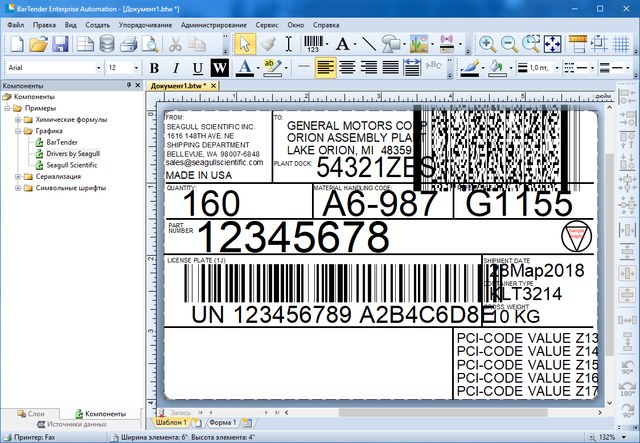The image size is (640, 443).
Task: Save the document with the floppy disk icon
Action: pos(60,44)
